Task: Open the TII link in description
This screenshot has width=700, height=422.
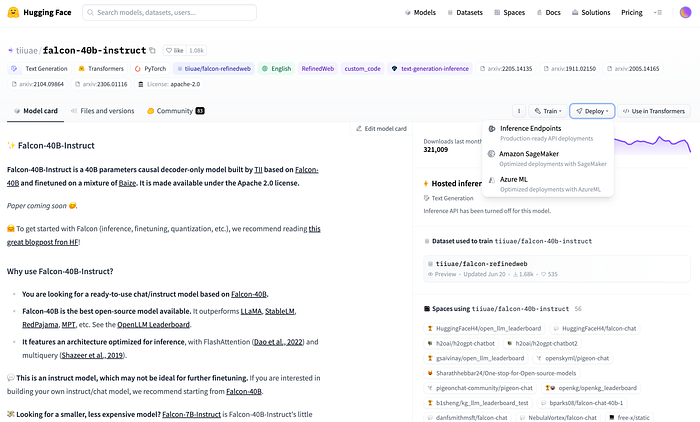Action: (x=258, y=170)
